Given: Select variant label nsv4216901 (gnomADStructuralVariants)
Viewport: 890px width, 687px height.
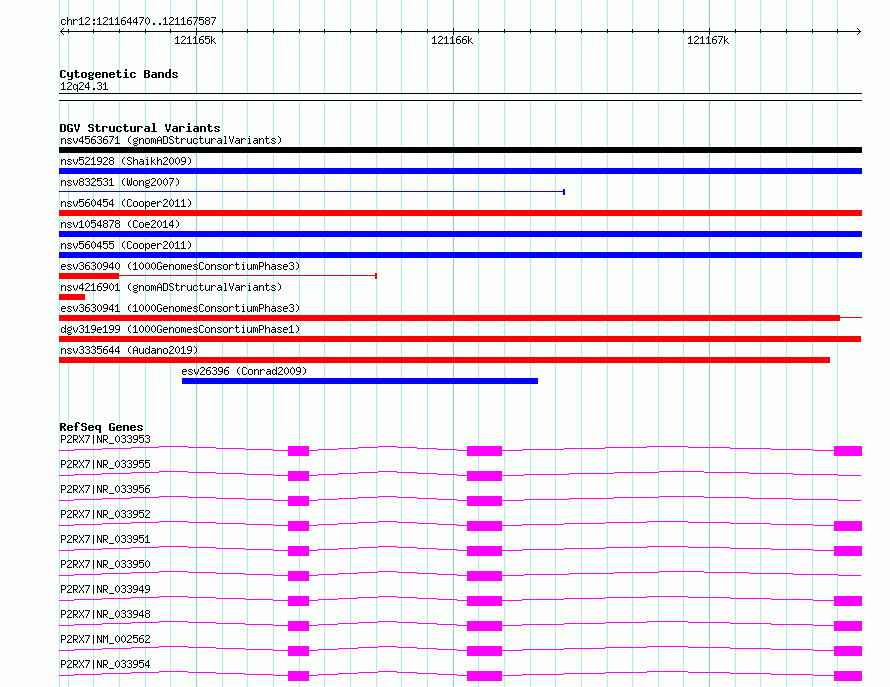Looking at the screenshot, I should [171, 287].
